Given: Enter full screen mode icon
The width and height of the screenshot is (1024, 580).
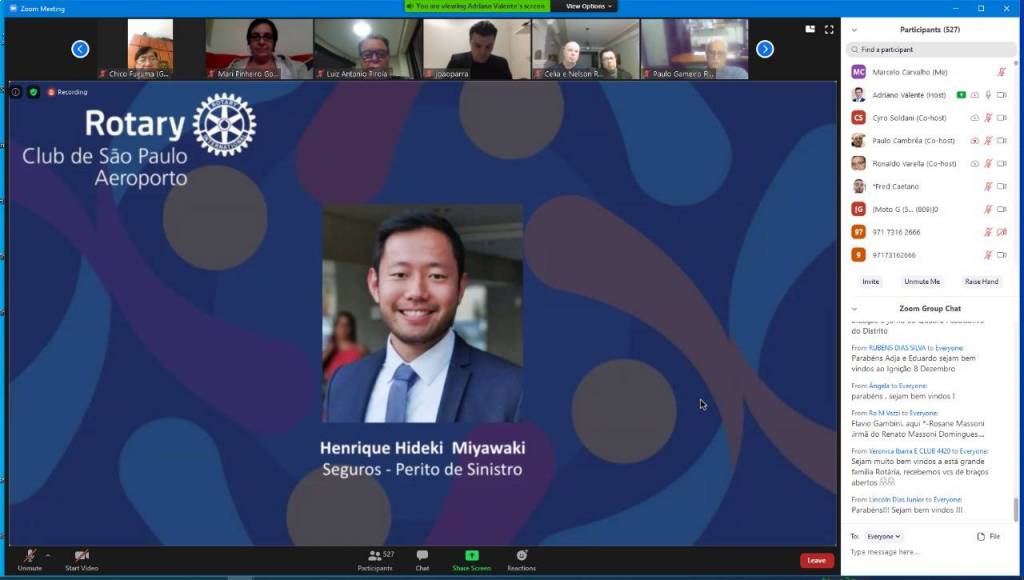Looking at the screenshot, I should click(x=829, y=30).
